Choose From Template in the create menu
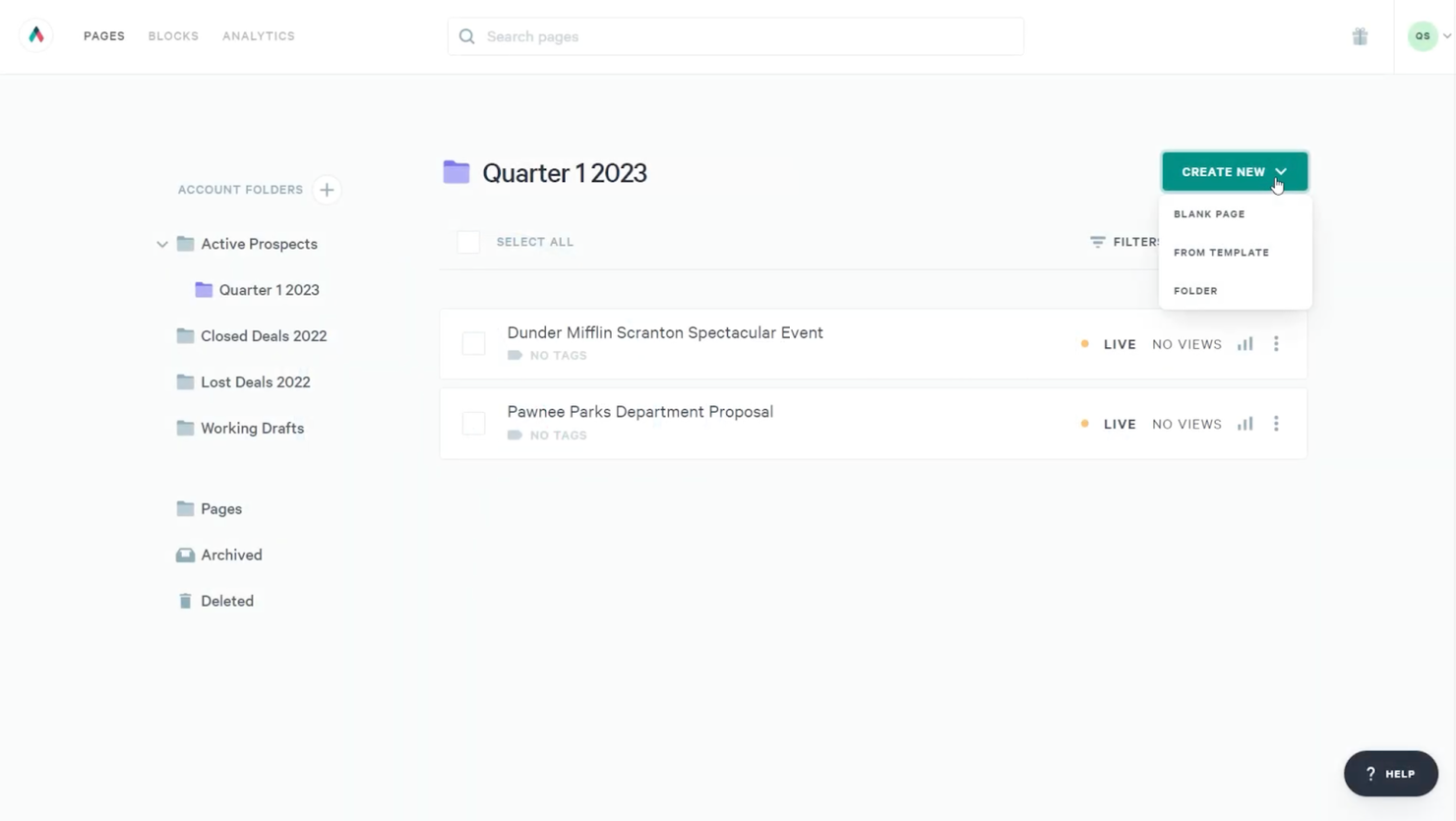Viewport: 1456px width, 821px height. (x=1221, y=252)
